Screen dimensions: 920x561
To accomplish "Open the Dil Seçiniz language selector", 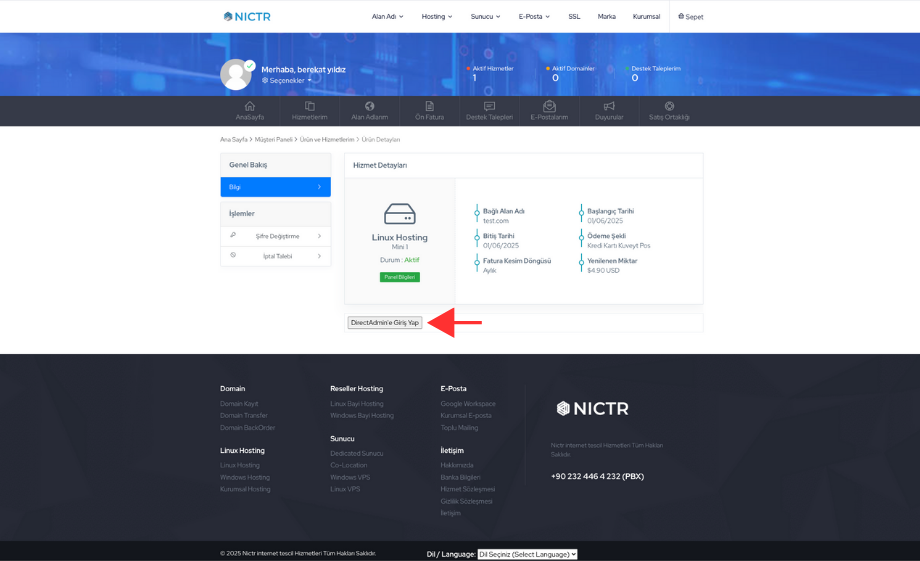I will [x=527, y=554].
